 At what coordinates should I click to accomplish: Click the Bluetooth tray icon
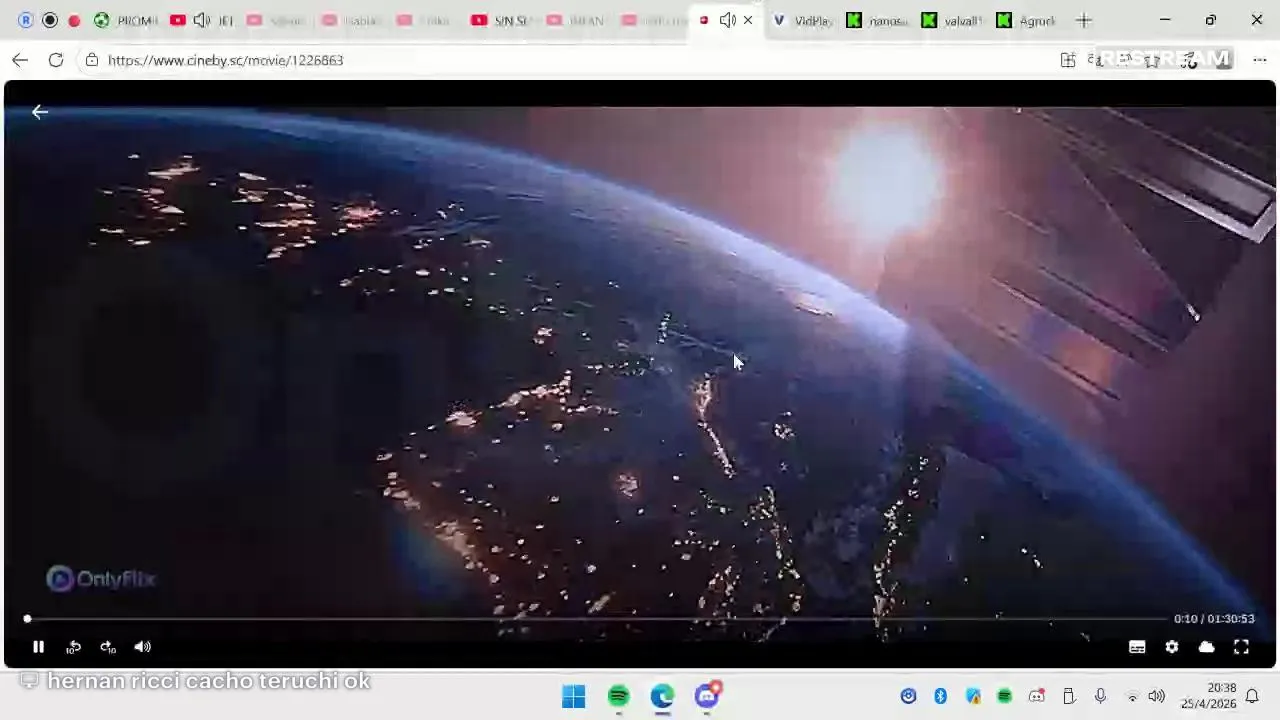[x=940, y=696]
